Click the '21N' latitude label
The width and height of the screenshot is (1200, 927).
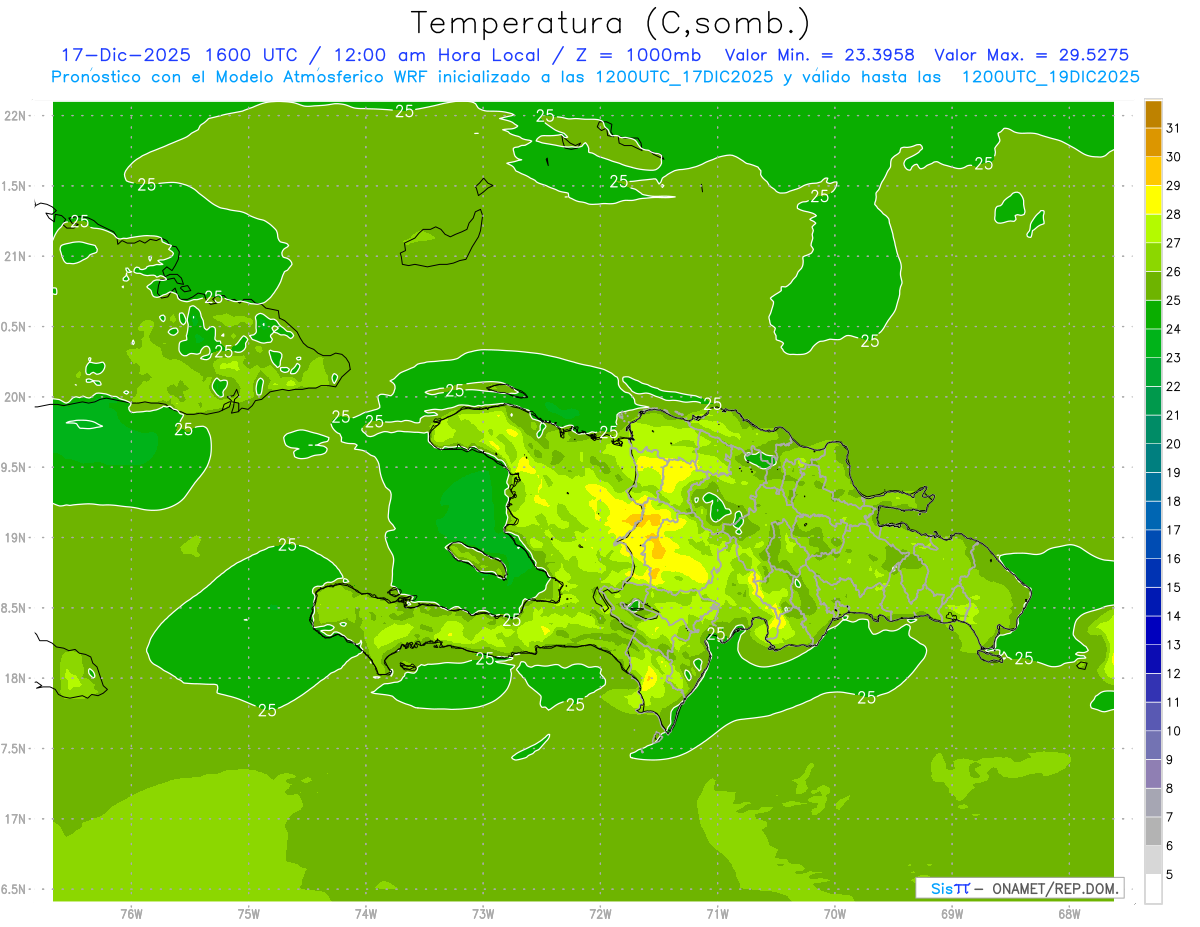15,256
